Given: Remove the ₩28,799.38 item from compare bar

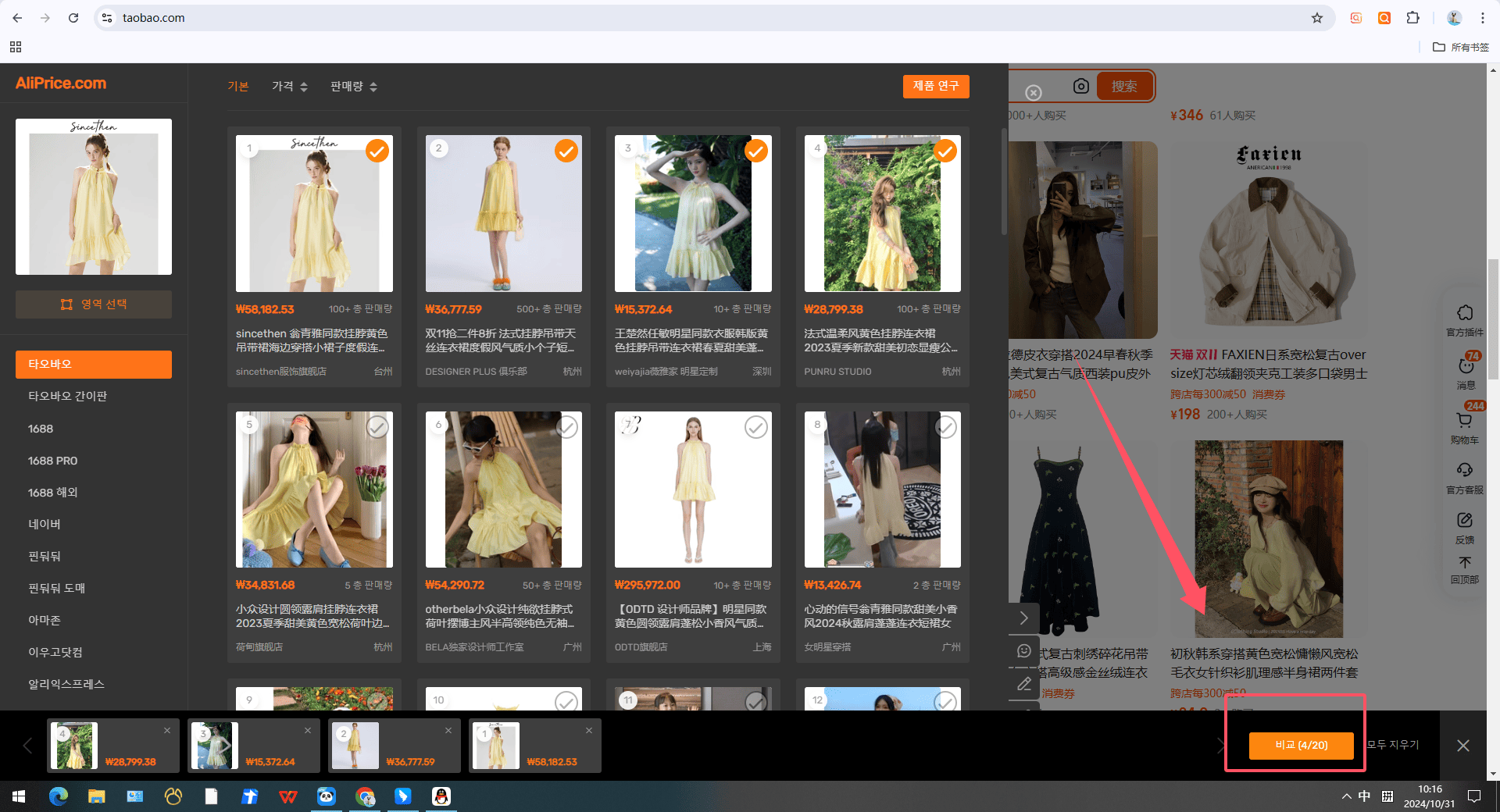Looking at the screenshot, I should (x=167, y=731).
